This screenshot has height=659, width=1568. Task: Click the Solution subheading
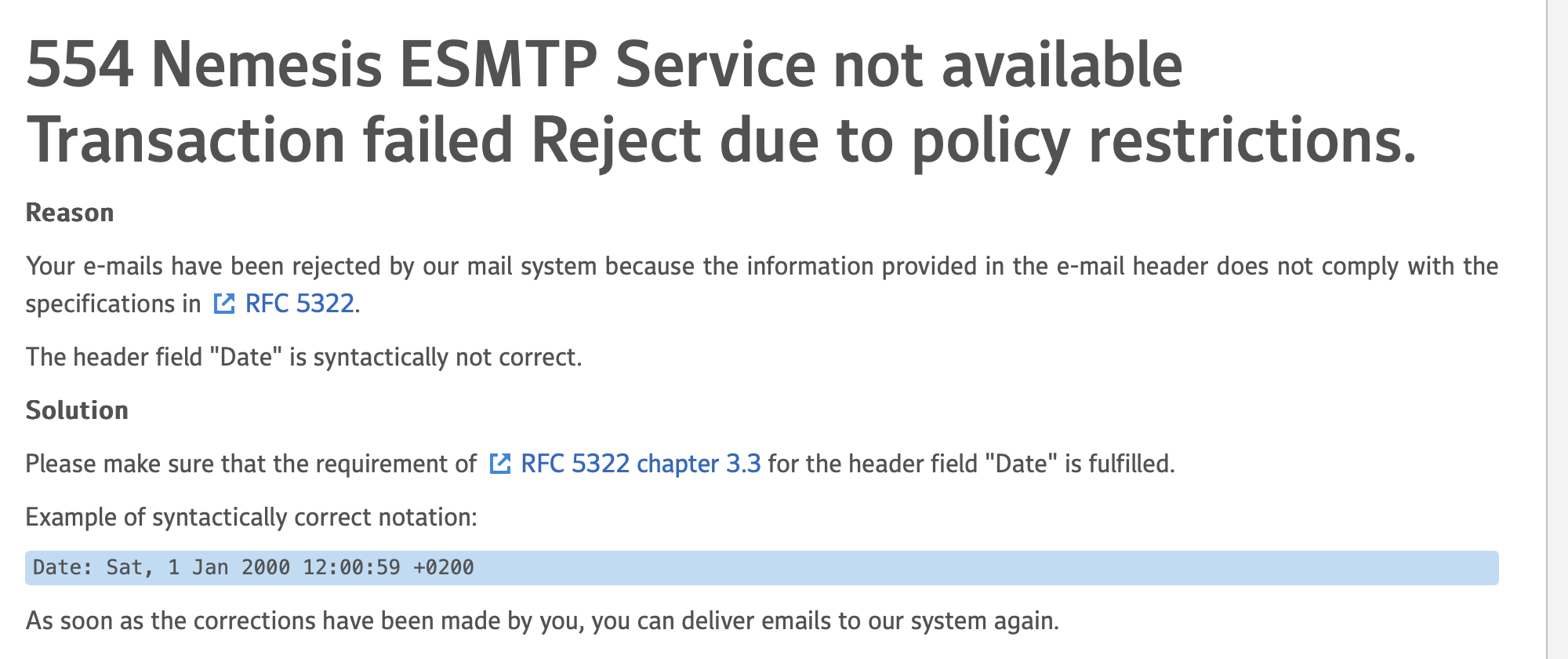[77, 410]
